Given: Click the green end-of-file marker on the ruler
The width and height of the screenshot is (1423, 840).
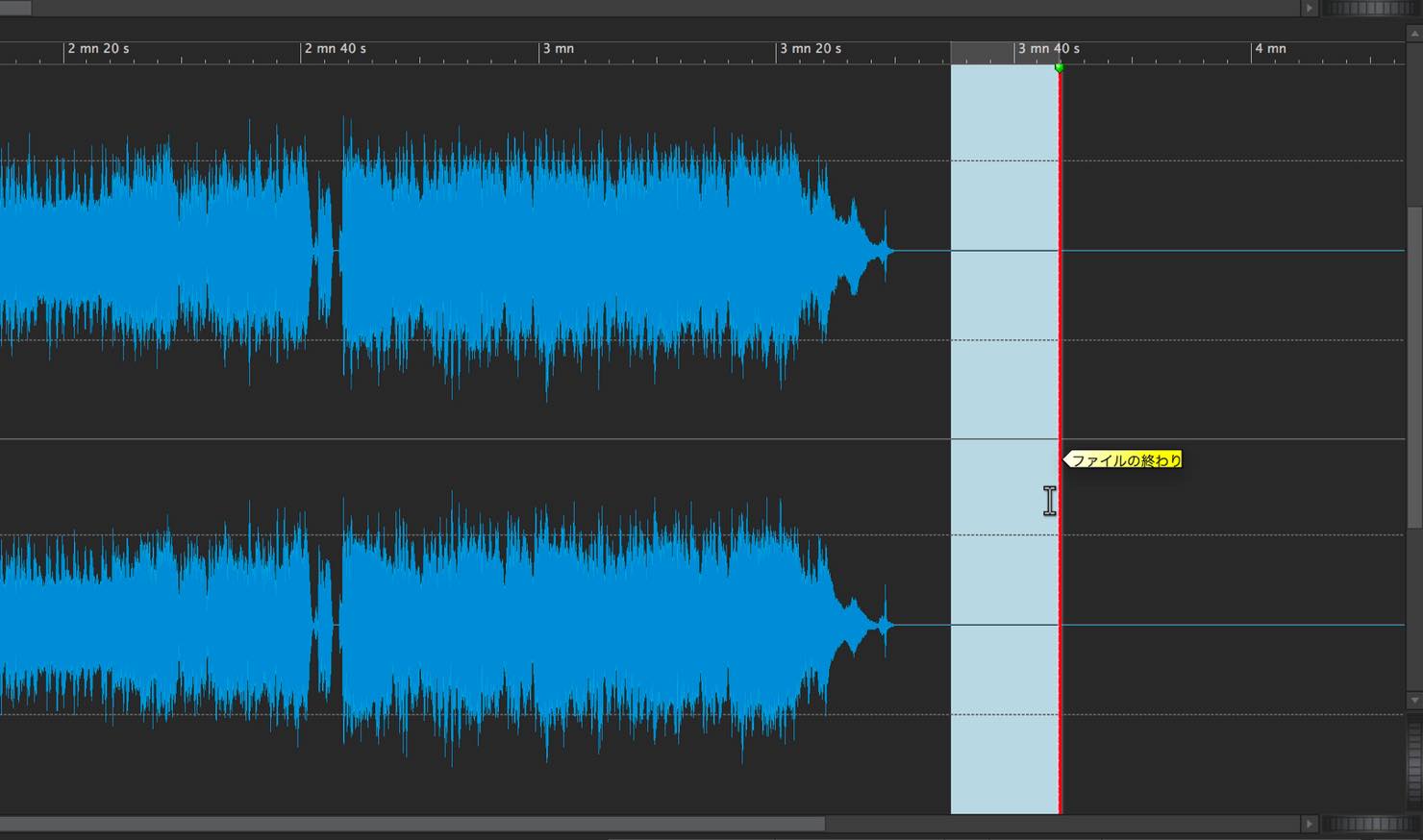Looking at the screenshot, I should point(1060,68).
